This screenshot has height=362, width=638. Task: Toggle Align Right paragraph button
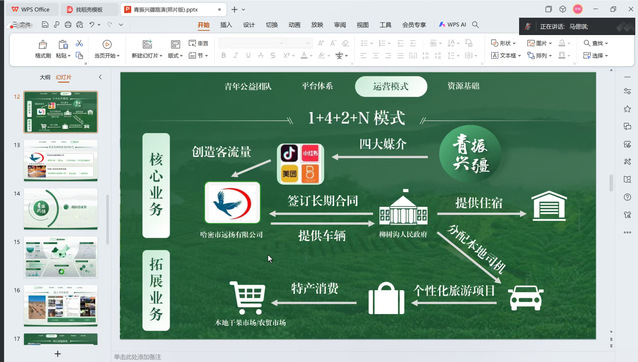388,55
